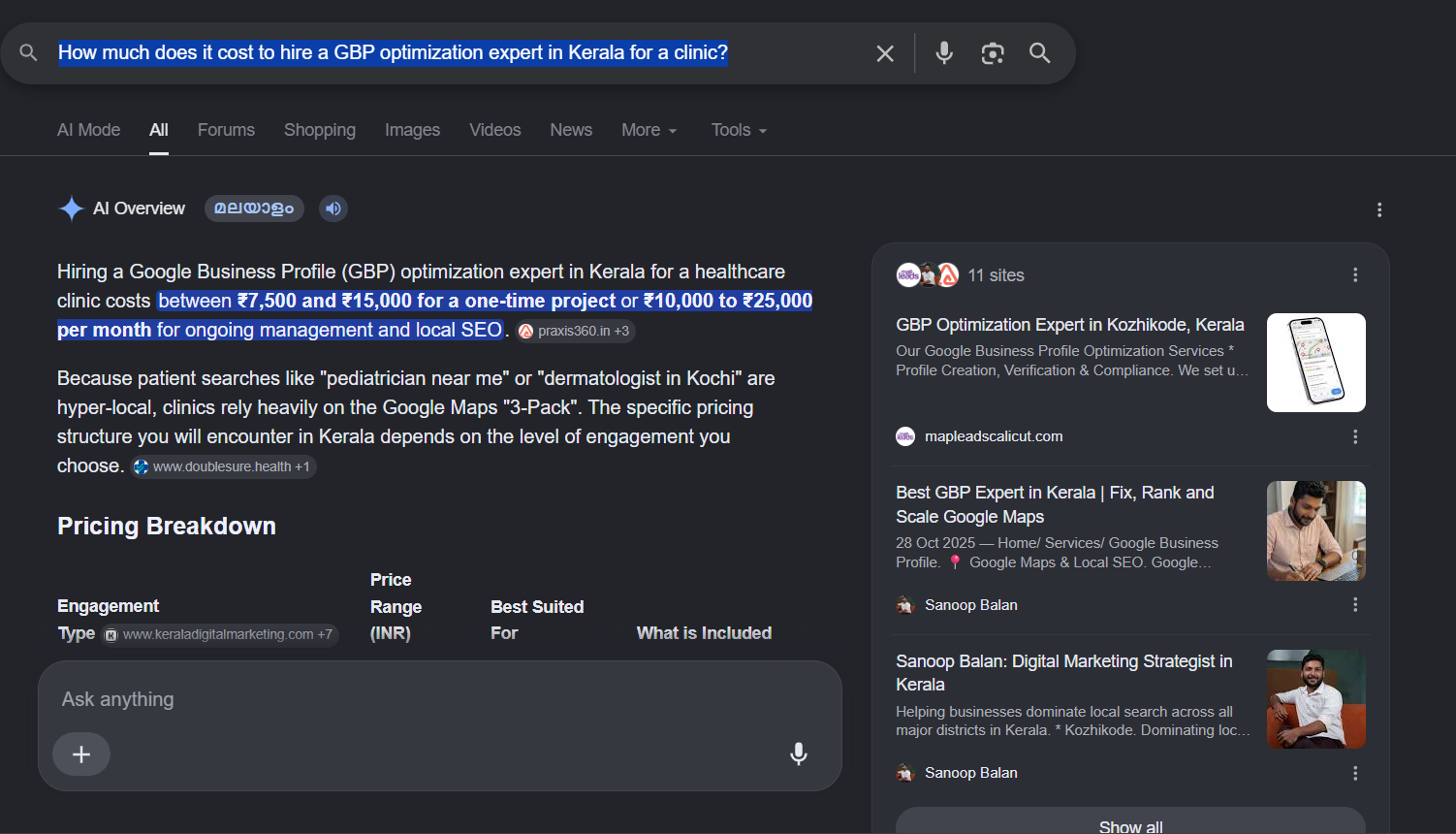
Task: Clear the search query with the X icon
Action: (x=885, y=53)
